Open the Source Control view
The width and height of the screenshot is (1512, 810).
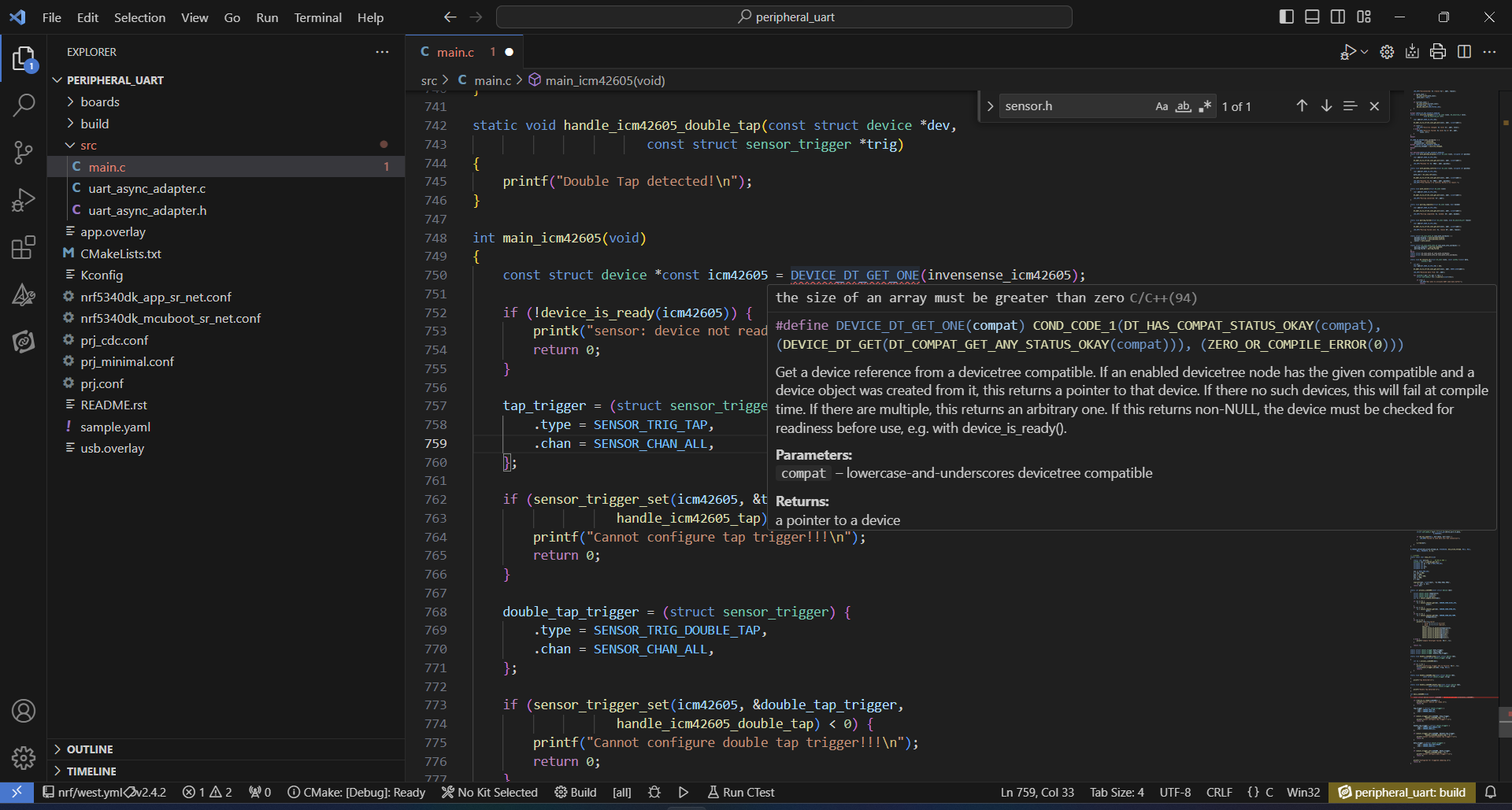[x=24, y=153]
